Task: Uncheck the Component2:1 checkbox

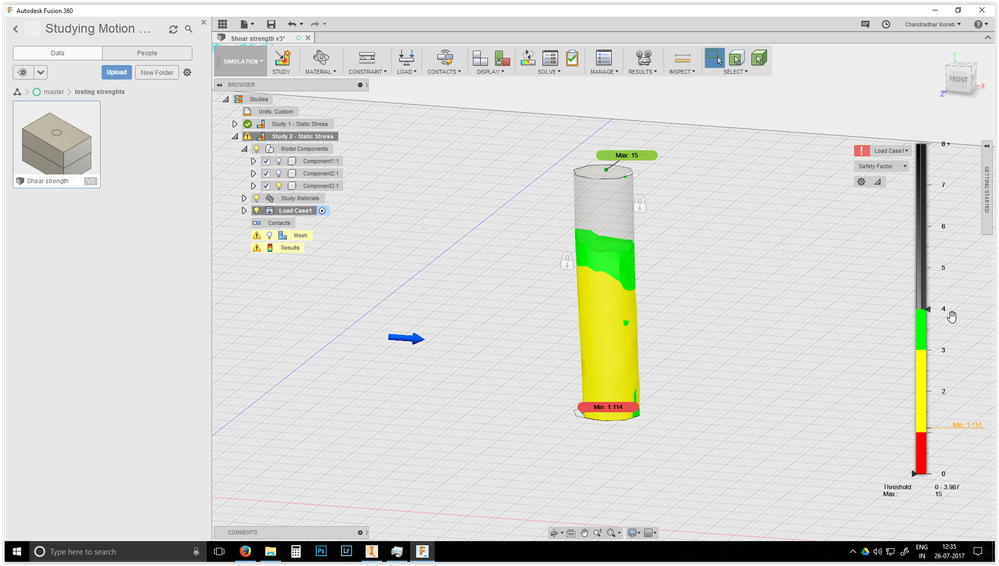Action: click(266, 173)
